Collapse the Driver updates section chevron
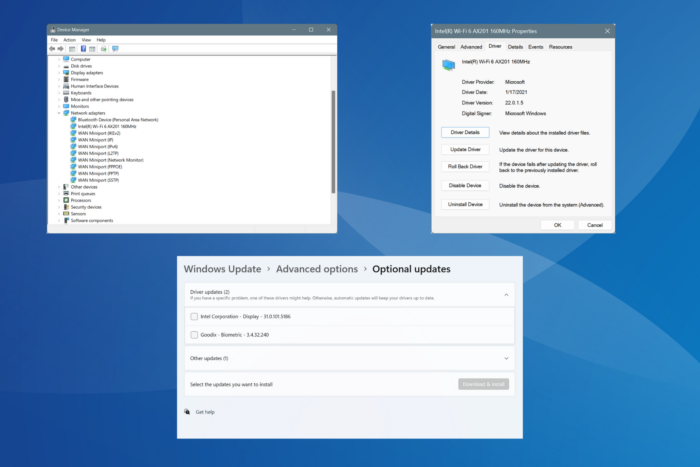 click(x=506, y=295)
